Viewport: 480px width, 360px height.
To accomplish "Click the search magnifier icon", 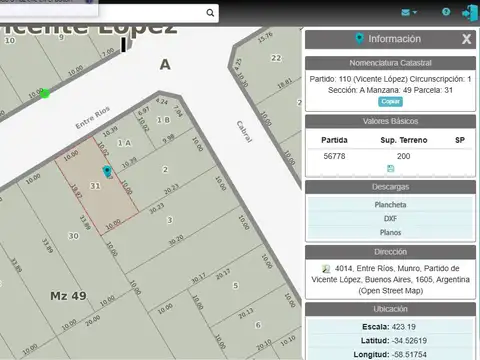I will pyautogui.click(x=210, y=13).
